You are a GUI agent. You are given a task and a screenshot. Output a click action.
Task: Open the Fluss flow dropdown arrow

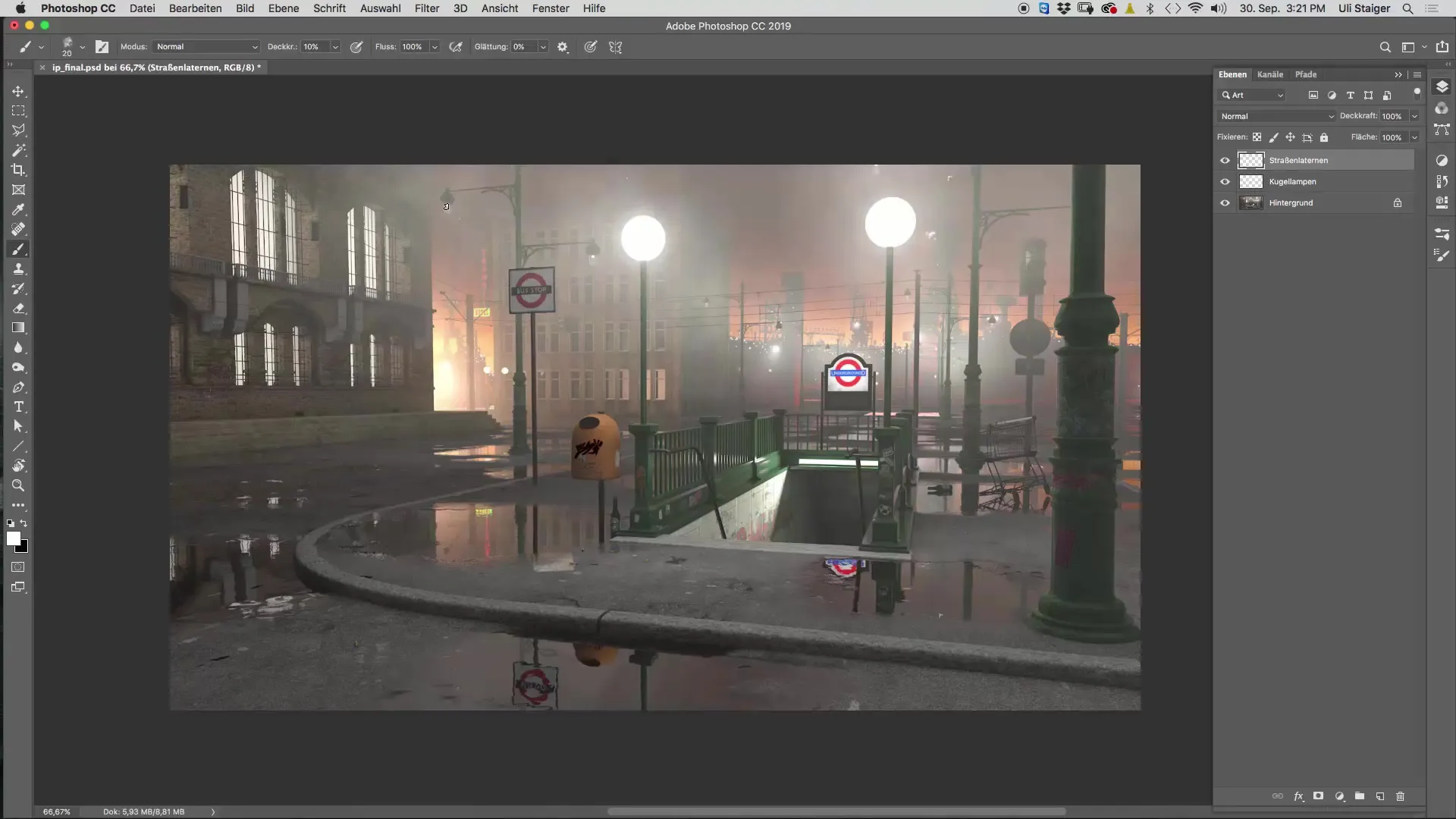pyautogui.click(x=435, y=47)
